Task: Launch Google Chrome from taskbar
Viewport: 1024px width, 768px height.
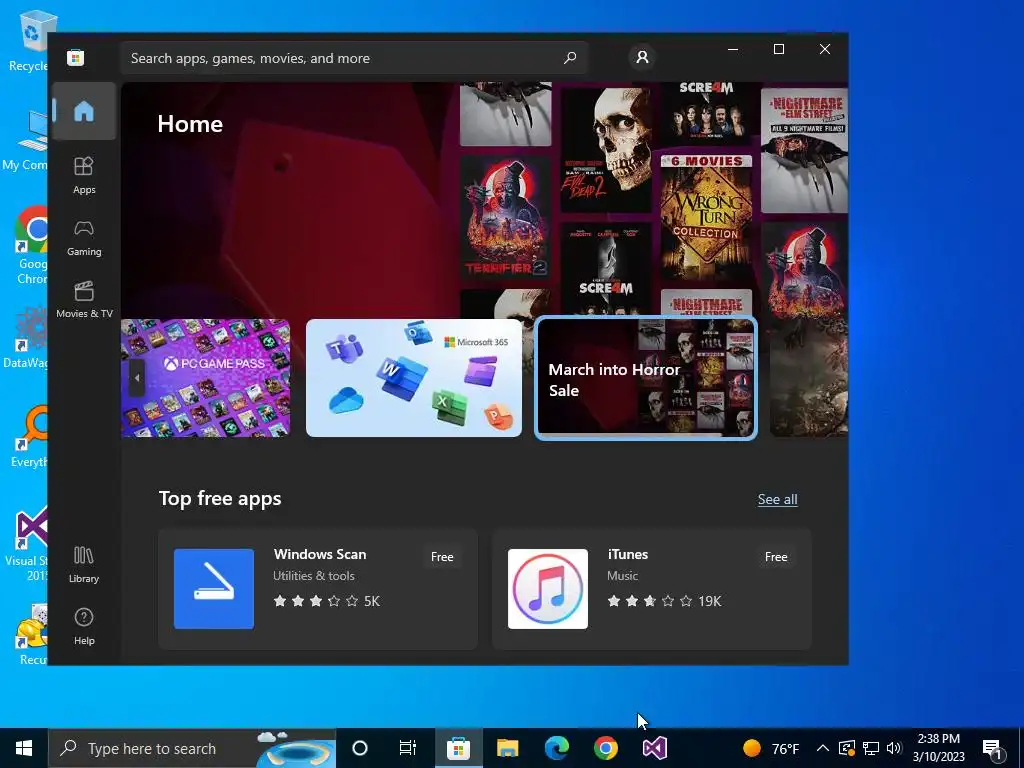Action: tap(605, 748)
